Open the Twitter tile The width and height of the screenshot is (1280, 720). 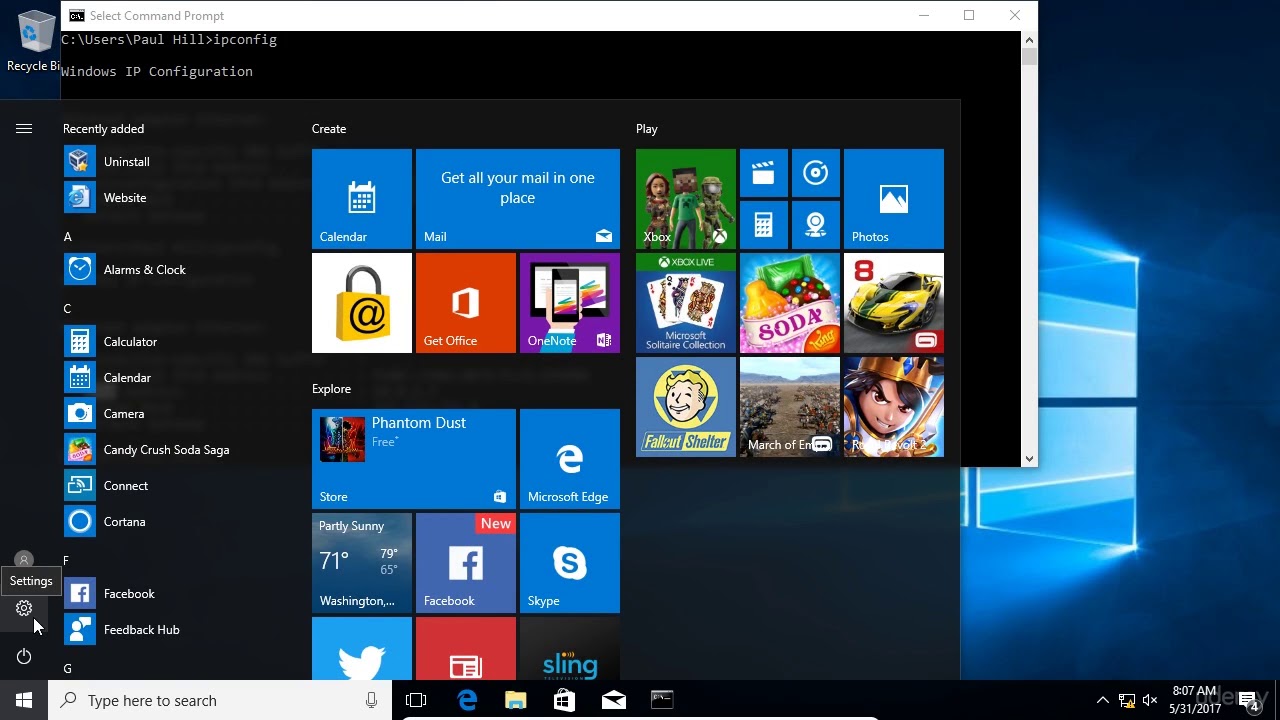click(362, 648)
